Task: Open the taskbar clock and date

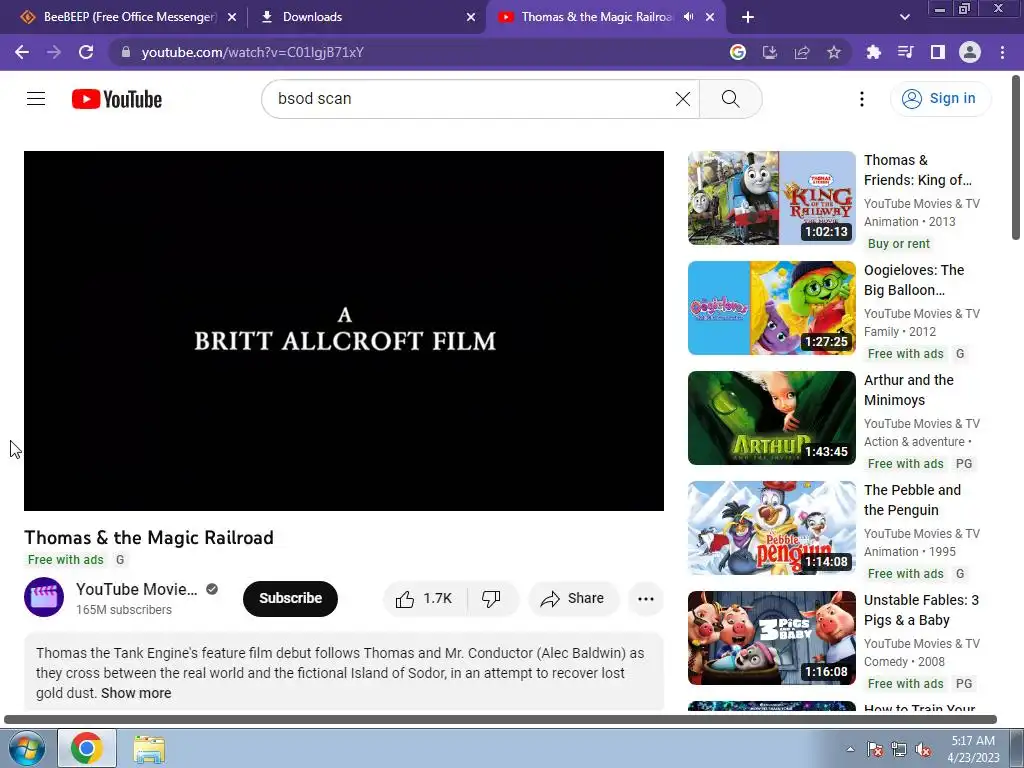Action: 973,749
